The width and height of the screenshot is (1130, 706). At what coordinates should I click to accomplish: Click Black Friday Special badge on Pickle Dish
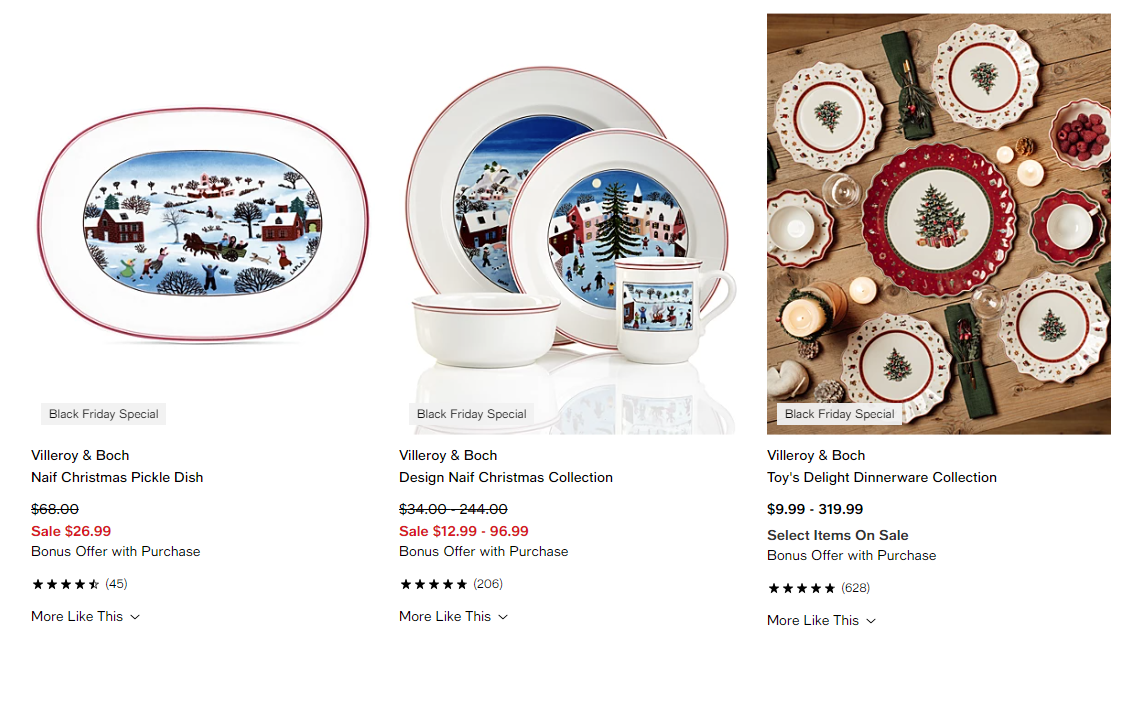103,414
